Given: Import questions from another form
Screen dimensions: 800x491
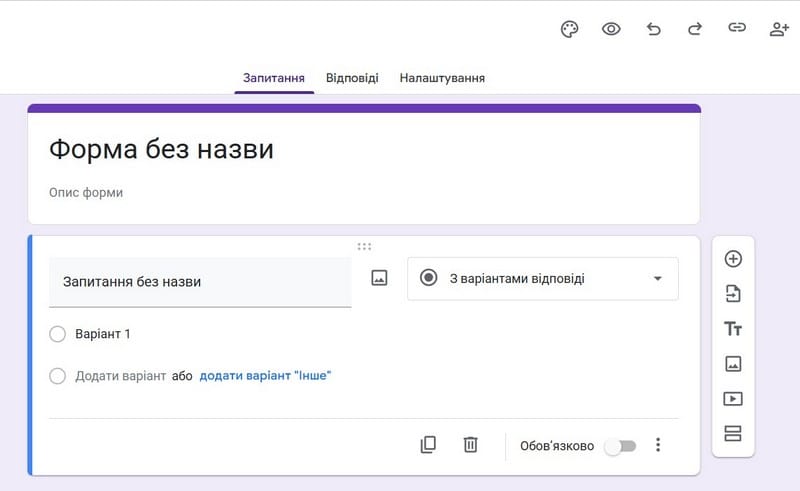Looking at the screenshot, I should coord(733,294).
